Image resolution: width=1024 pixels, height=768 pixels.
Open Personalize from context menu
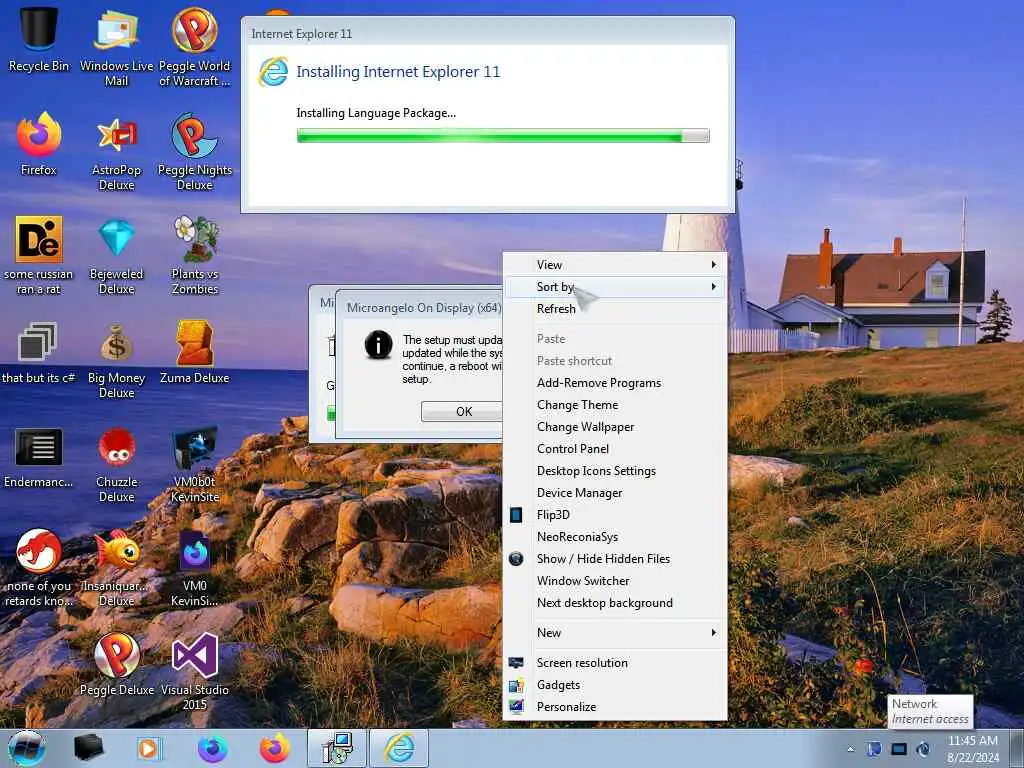click(x=615, y=707)
